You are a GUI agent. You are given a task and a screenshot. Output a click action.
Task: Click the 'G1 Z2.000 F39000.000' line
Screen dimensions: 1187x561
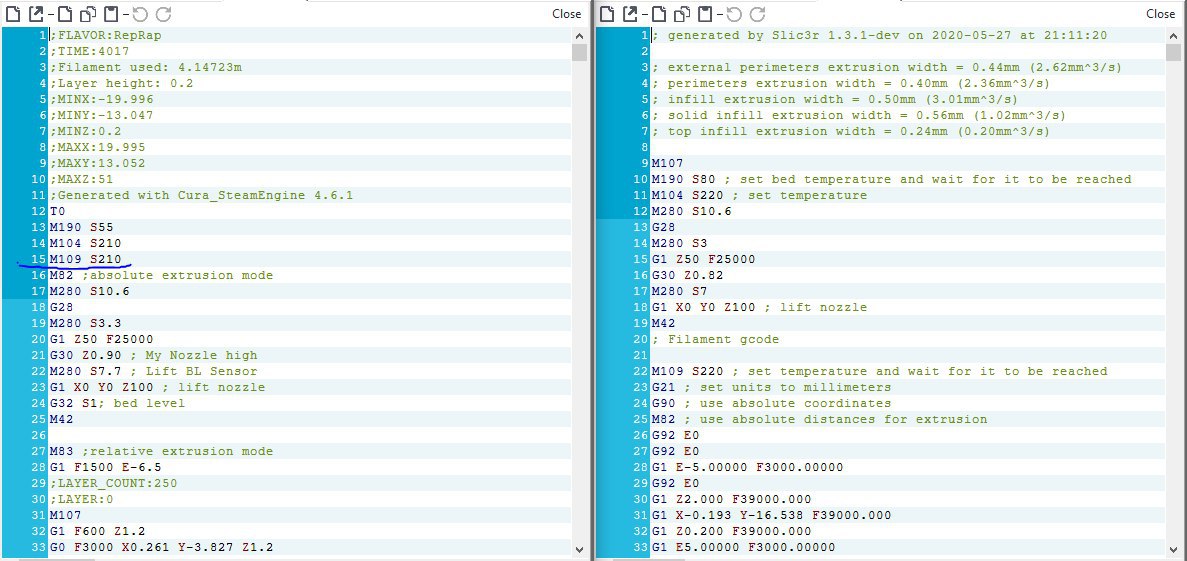coord(731,499)
